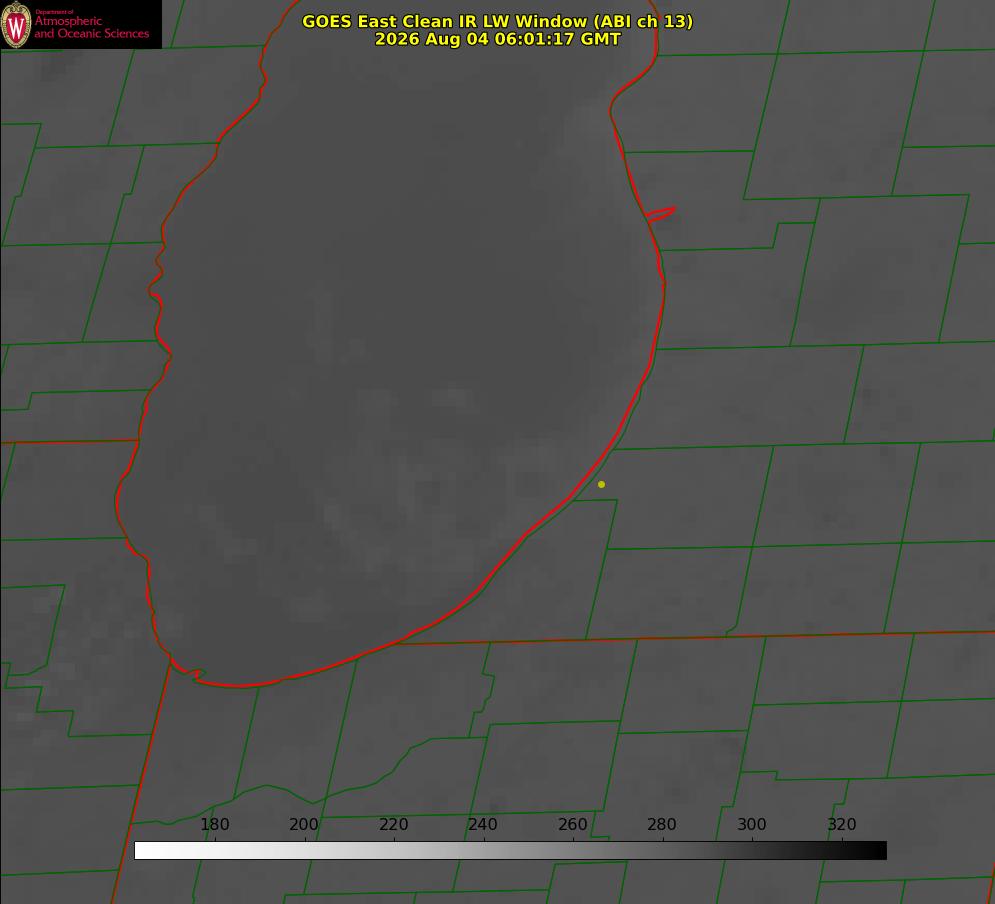Click the black end of the colorbar
This screenshot has height=904, width=995.
click(878, 851)
